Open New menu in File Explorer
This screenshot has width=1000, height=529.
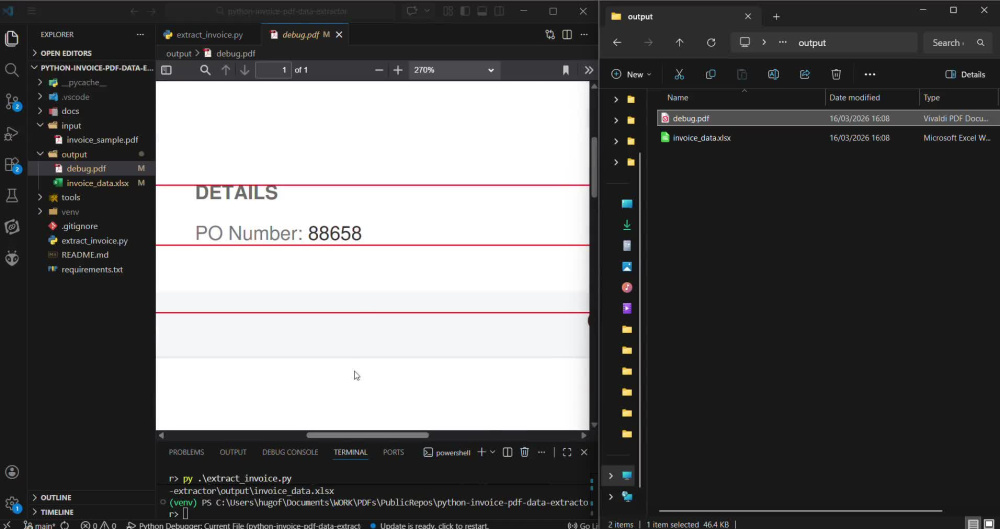coord(631,75)
